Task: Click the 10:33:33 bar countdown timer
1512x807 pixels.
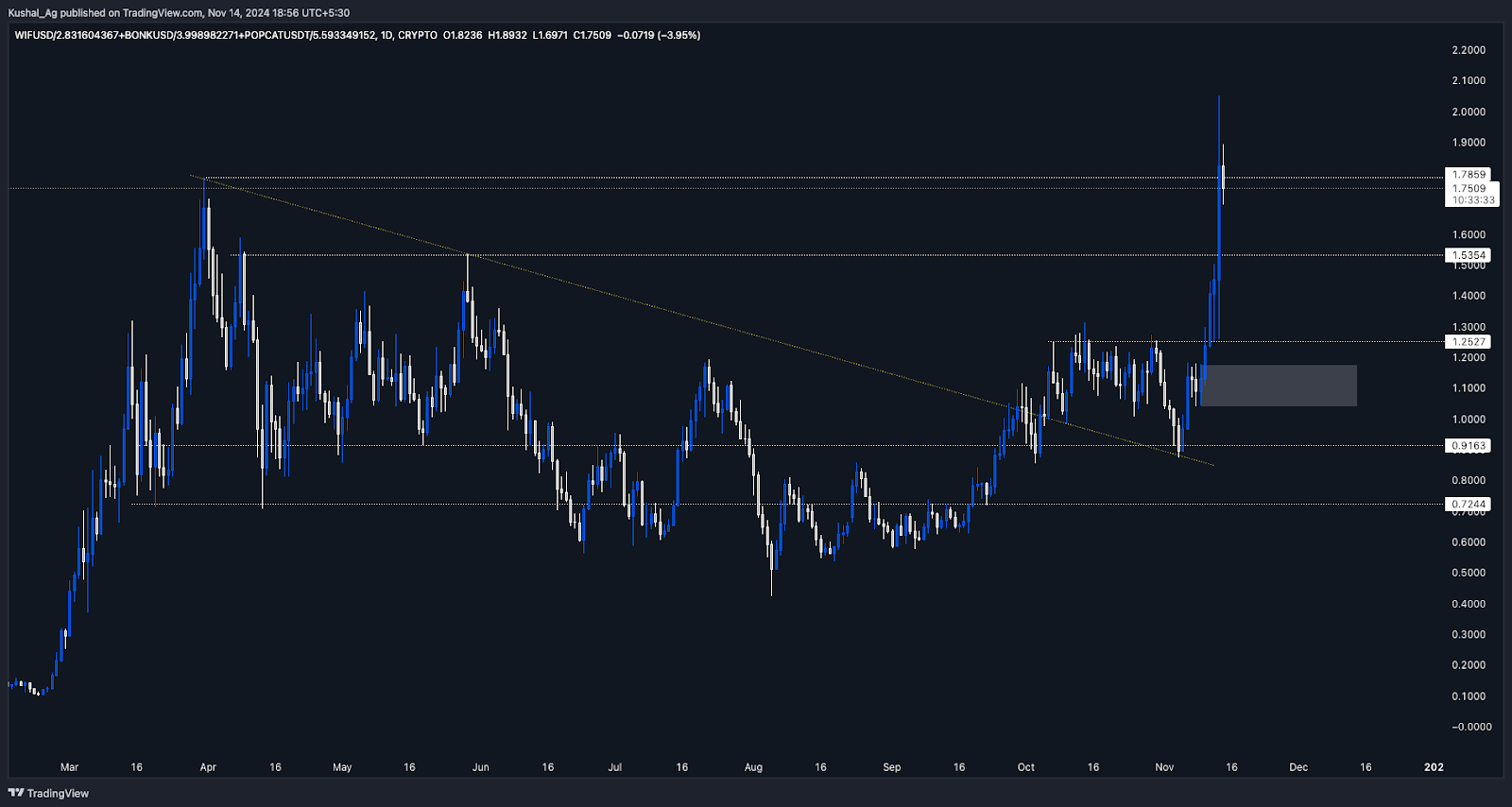Action: pyautogui.click(x=1473, y=199)
